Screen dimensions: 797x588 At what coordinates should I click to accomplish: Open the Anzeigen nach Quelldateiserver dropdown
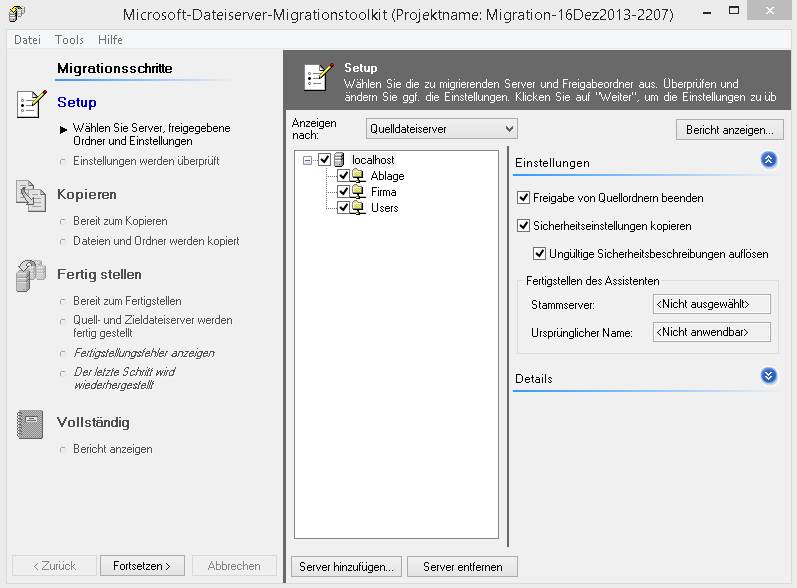coord(441,129)
